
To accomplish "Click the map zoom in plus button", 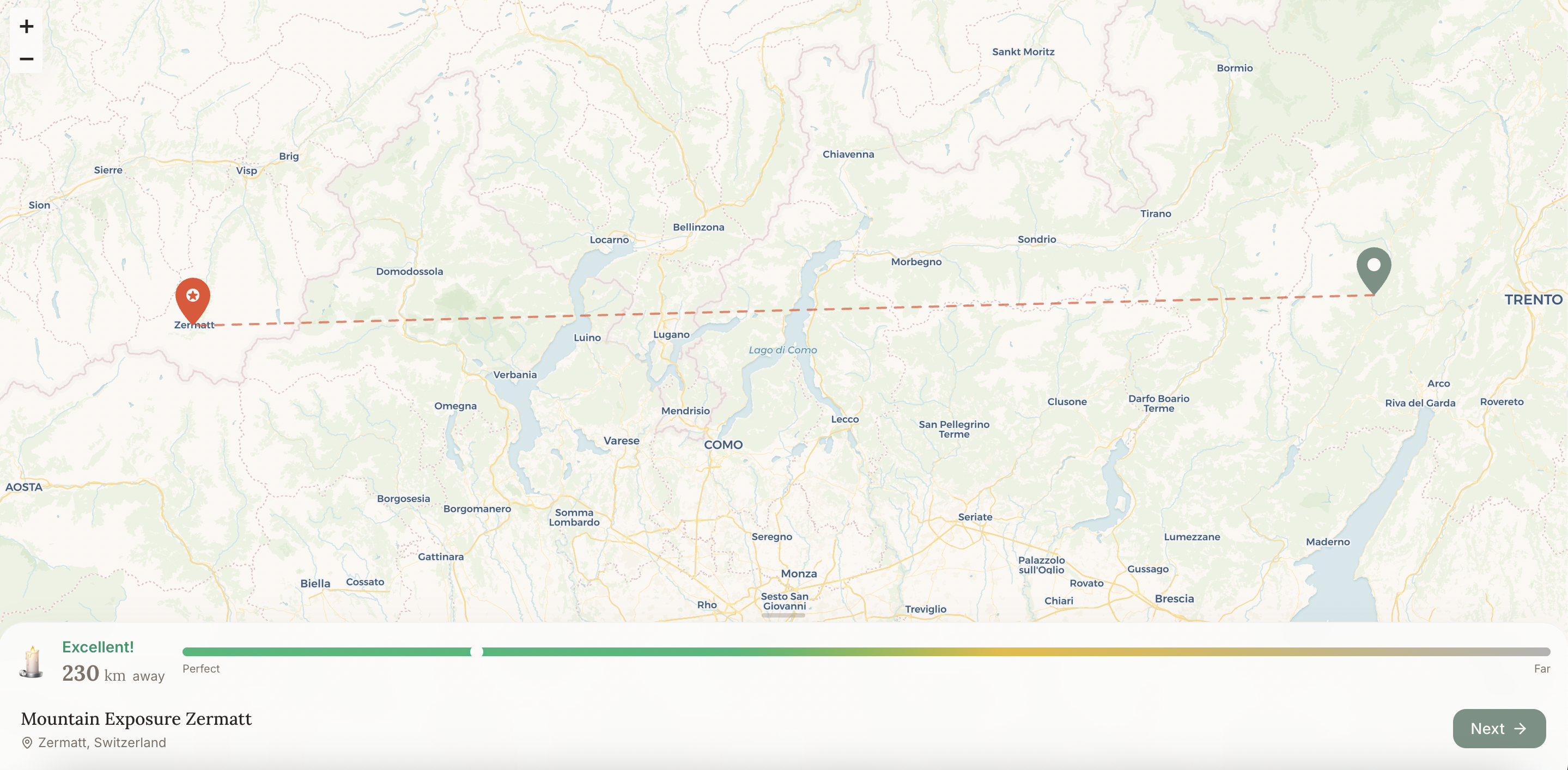I will click(x=26, y=26).
